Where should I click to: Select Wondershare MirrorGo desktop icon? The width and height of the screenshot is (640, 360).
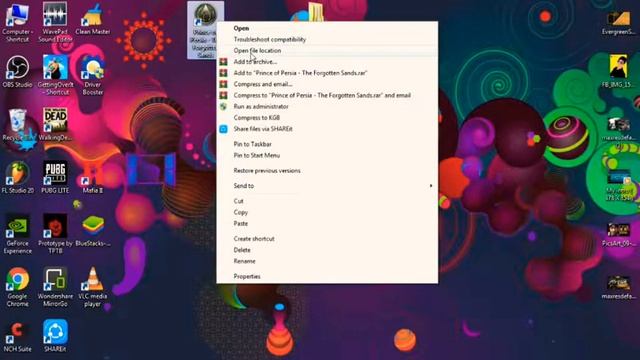(55, 287)
